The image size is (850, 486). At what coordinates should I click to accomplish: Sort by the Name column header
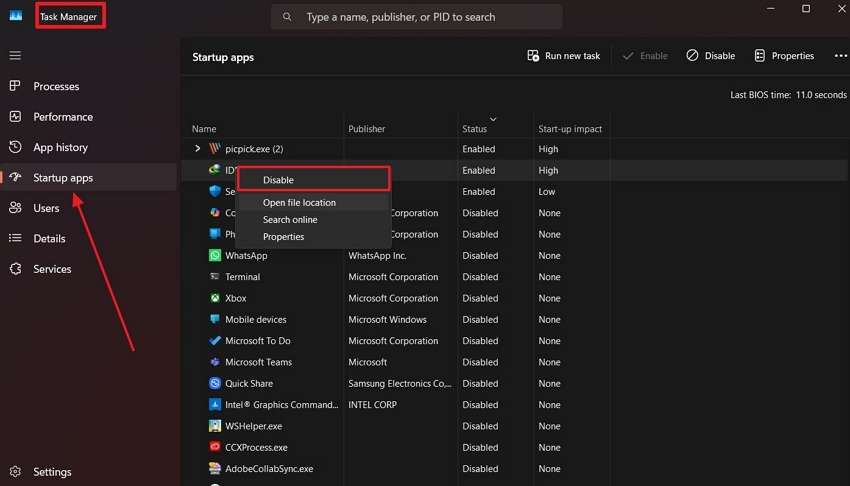[x=204, y=128]
